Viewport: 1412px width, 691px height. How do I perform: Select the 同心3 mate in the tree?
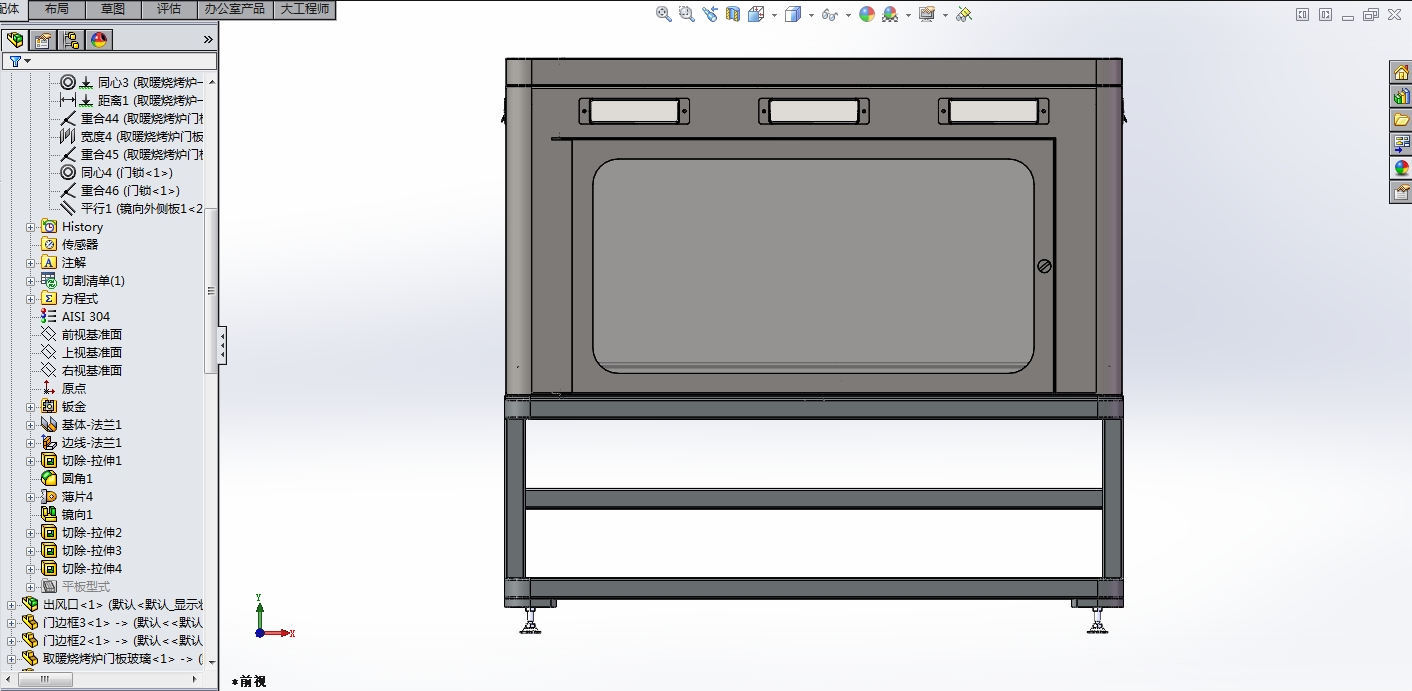(132, 82)
